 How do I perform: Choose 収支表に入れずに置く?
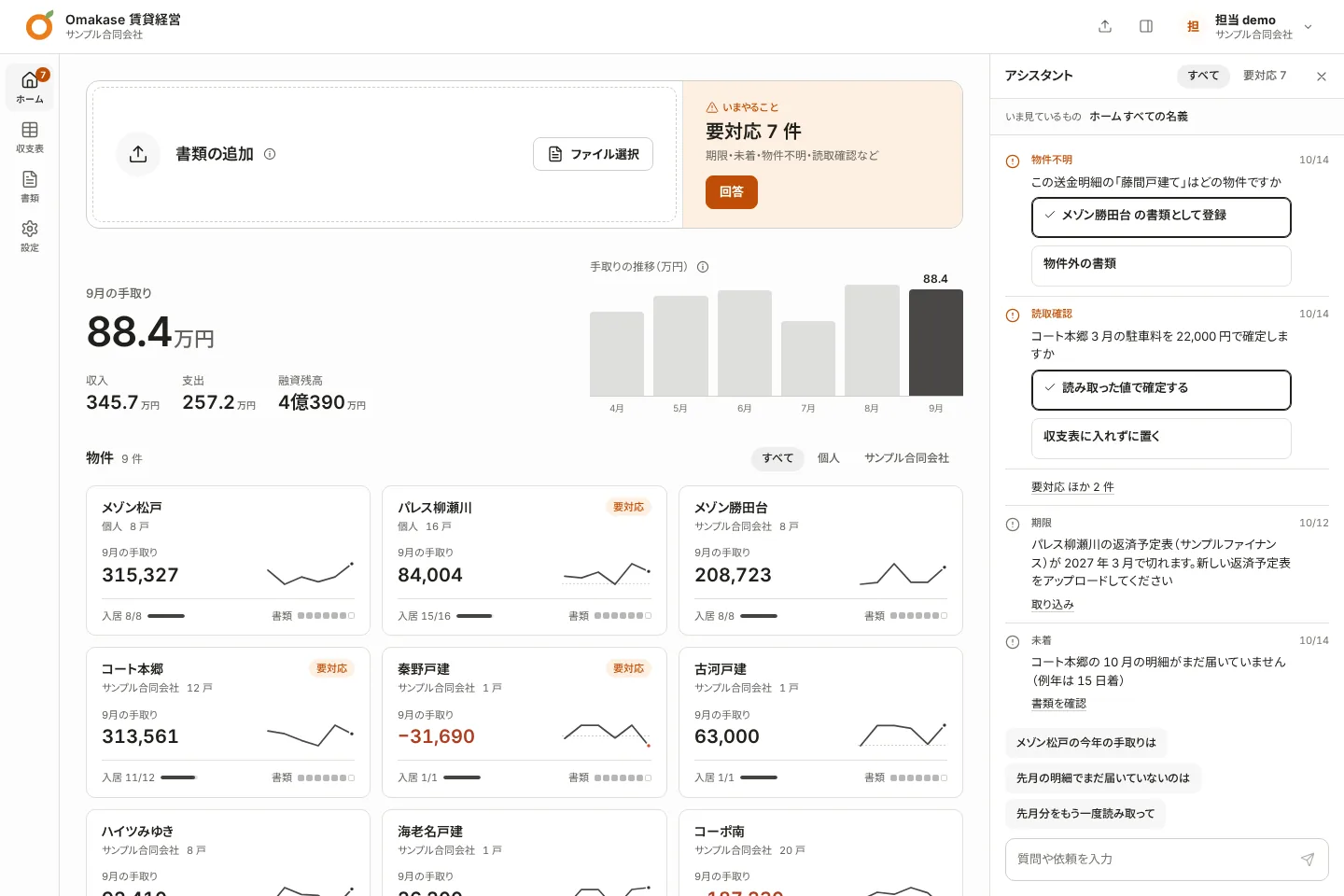coord(1161,439)
